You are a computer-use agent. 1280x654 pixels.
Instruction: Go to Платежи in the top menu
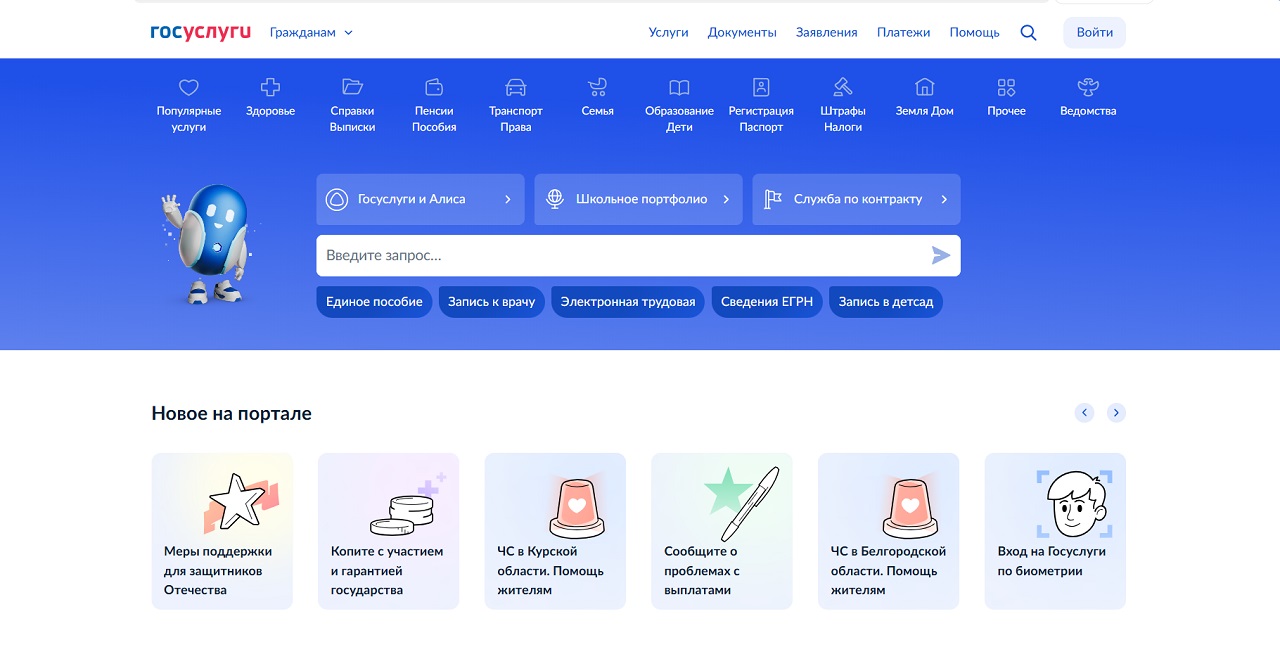904,32
